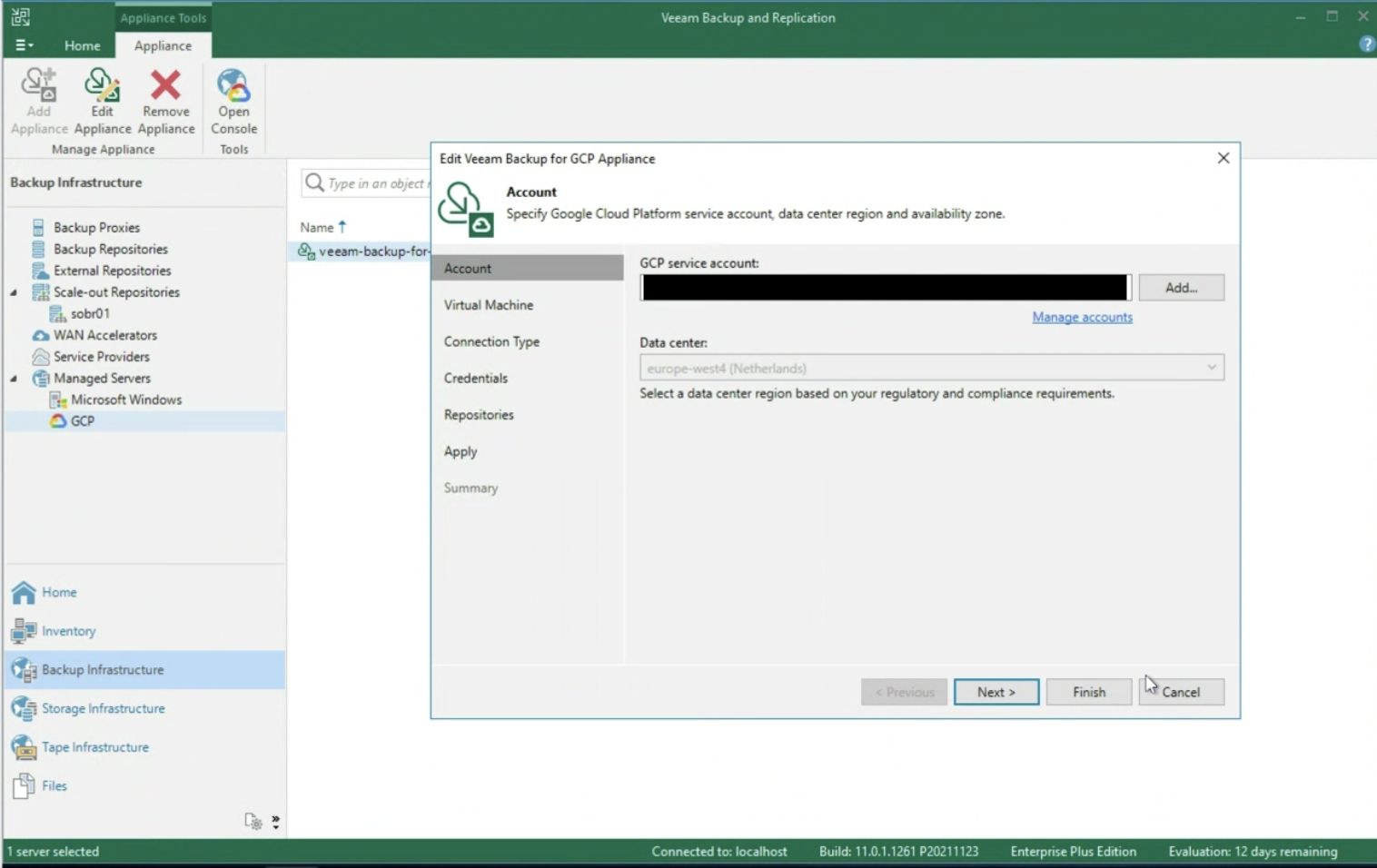The image size is (1377, 868).
Task: Select the sobr01 tree item
Action: tap(90, 314)
